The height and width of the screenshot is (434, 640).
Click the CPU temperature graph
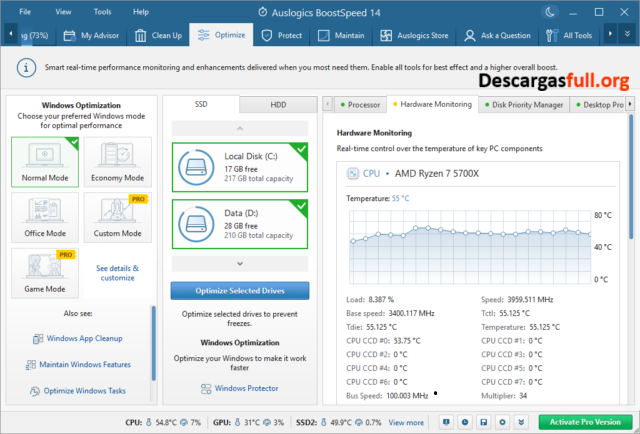pos(470,247)
